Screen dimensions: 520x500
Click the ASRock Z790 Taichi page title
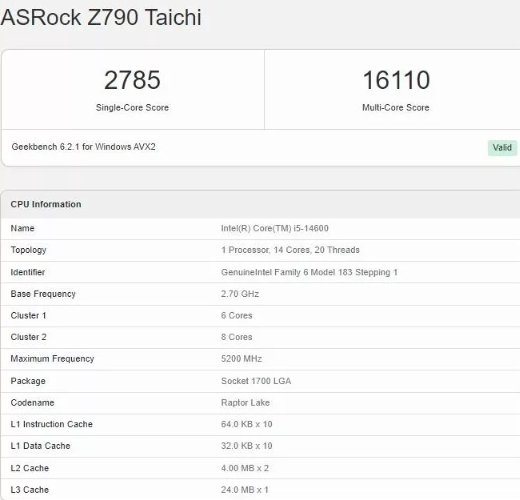(x=101, y=17)
